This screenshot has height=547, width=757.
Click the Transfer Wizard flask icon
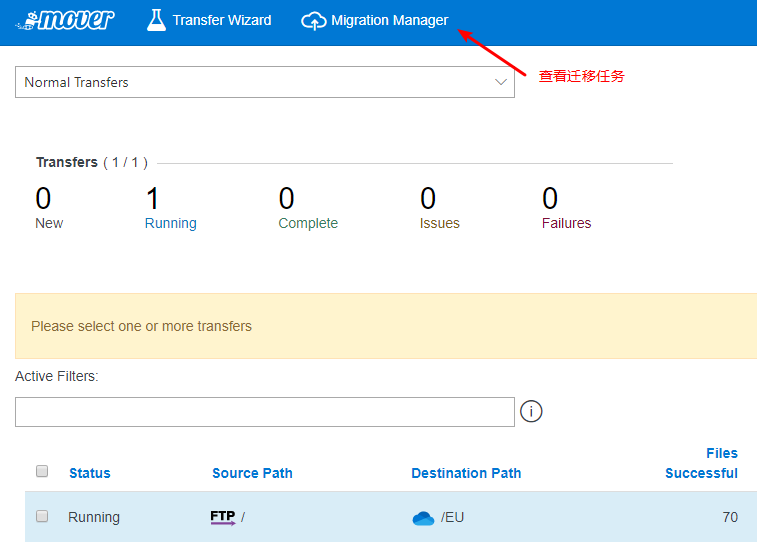pos(156,20)
